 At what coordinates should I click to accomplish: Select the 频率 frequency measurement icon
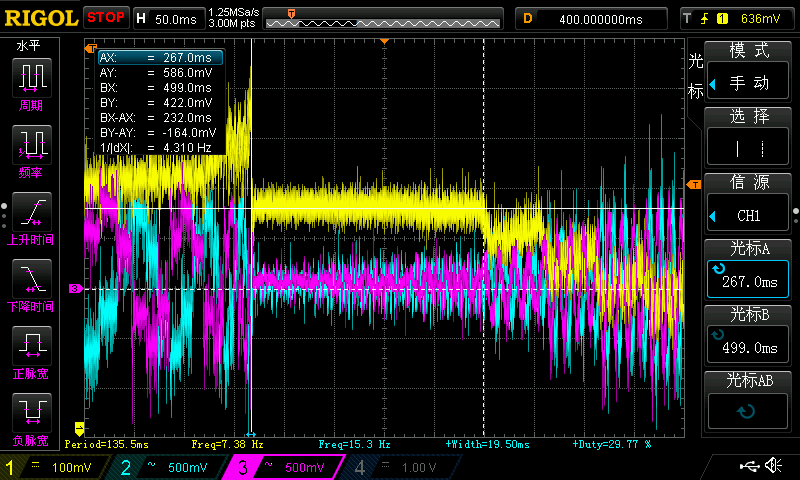tap(32, 146)
